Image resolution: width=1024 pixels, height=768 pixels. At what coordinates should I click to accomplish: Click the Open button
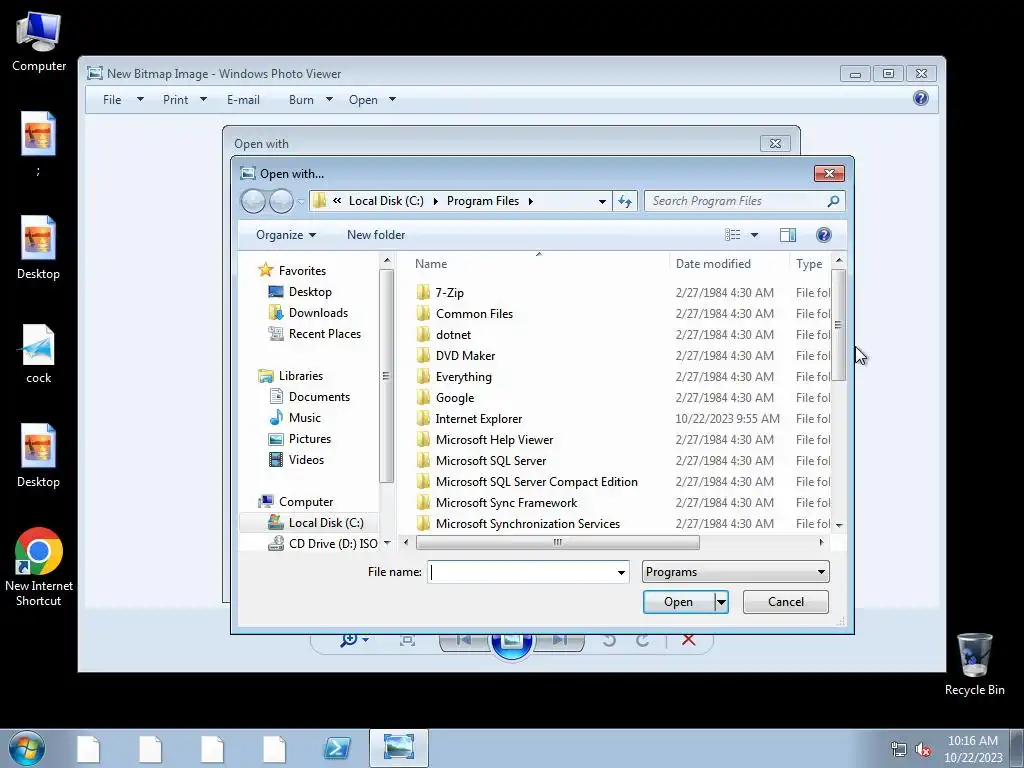tap(679, 602)
